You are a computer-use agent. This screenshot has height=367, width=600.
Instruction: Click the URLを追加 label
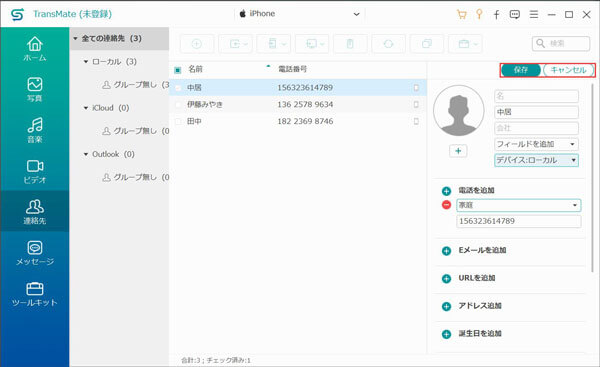pyautogui.click(x=477, y=278)
